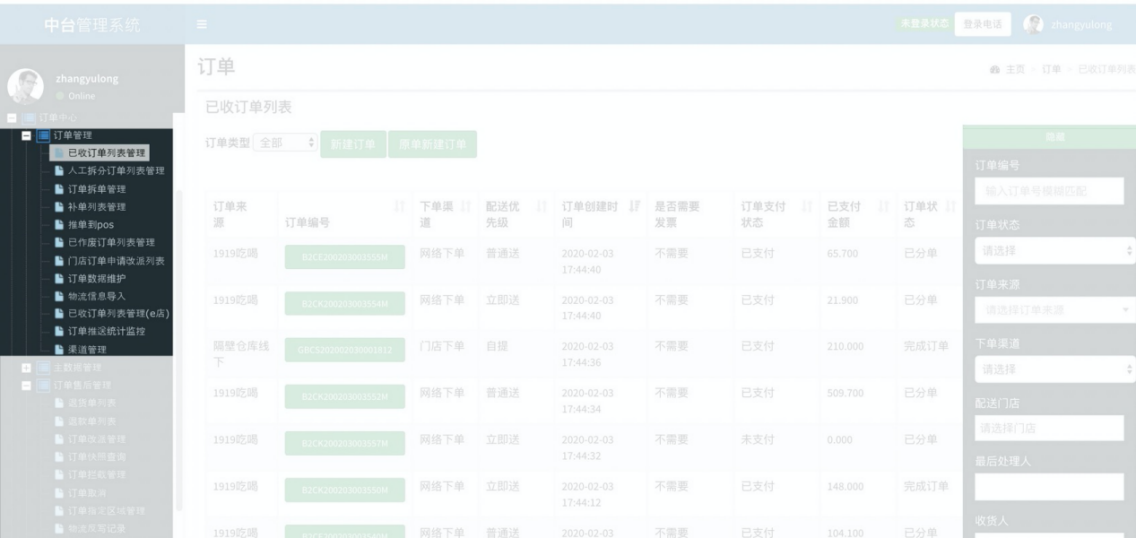Open the 订单来源 dropdown
Viewport: 1136px width, 538px height.
1055,310
